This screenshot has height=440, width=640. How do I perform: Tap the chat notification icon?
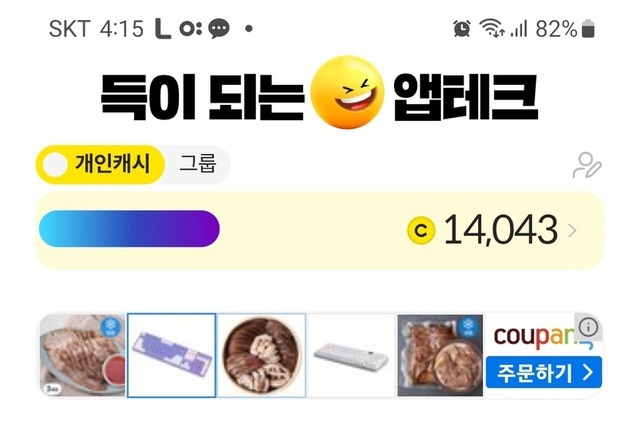coord(217,28)
